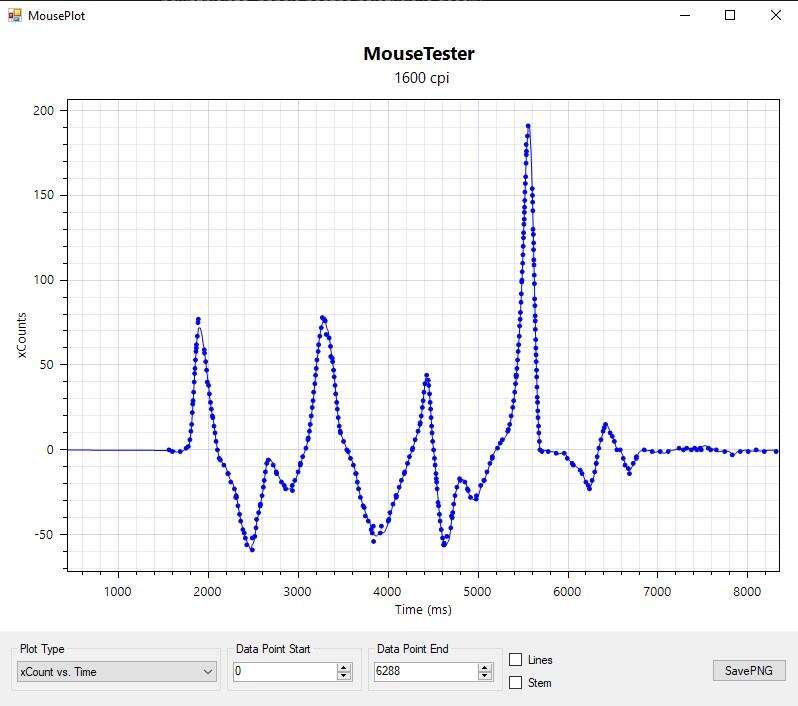Enable the Lines checkbox

point(516,660)
